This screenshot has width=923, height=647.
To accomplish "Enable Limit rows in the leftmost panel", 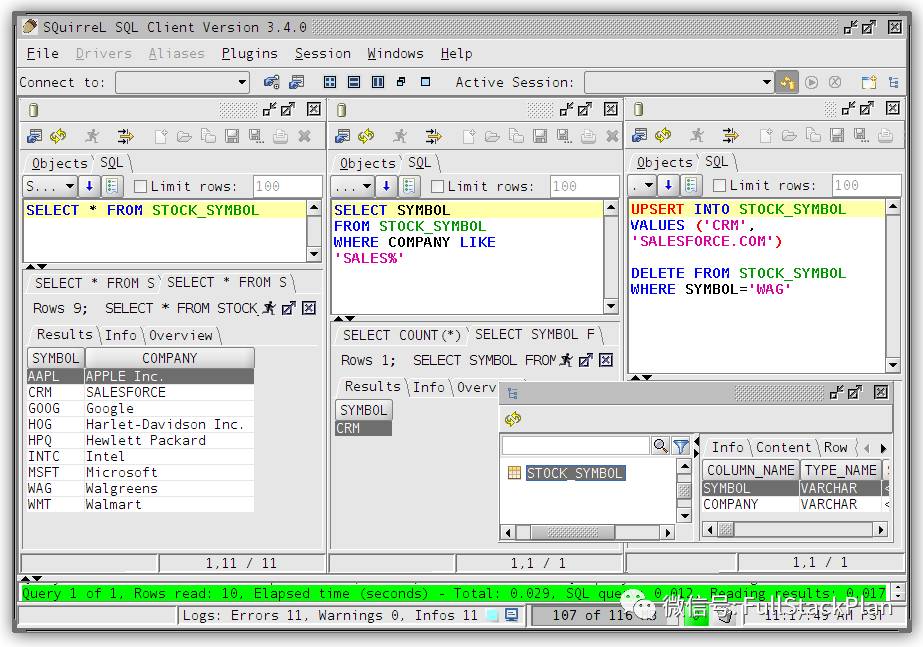I will coord(142,186).
